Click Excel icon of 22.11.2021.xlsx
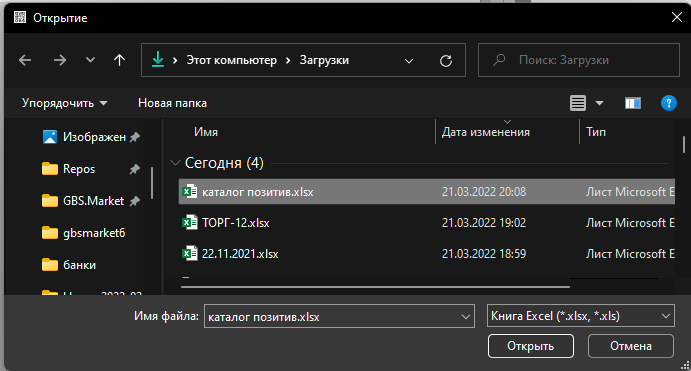 189,253
